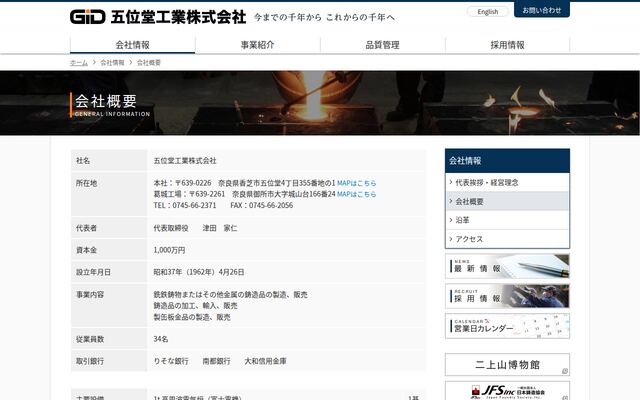Click the 資本金 row label
Viewport: 640px width, 400px height.
[87, 250]
